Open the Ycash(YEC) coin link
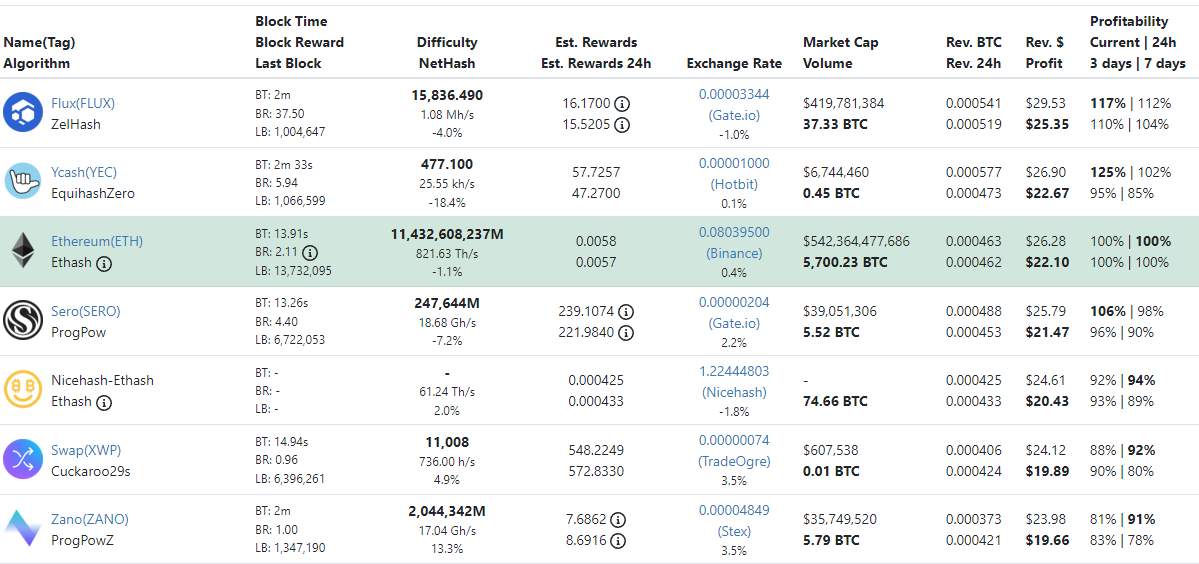 84,172
